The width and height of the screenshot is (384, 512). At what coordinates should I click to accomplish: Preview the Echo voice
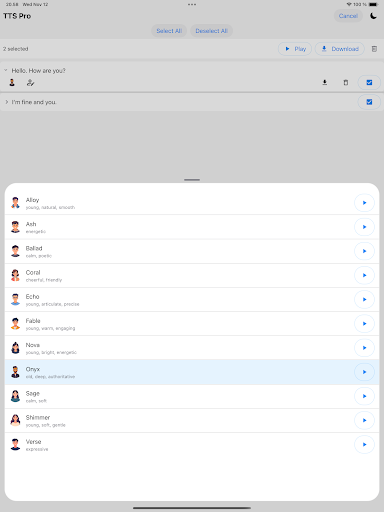tap(364, 299)
